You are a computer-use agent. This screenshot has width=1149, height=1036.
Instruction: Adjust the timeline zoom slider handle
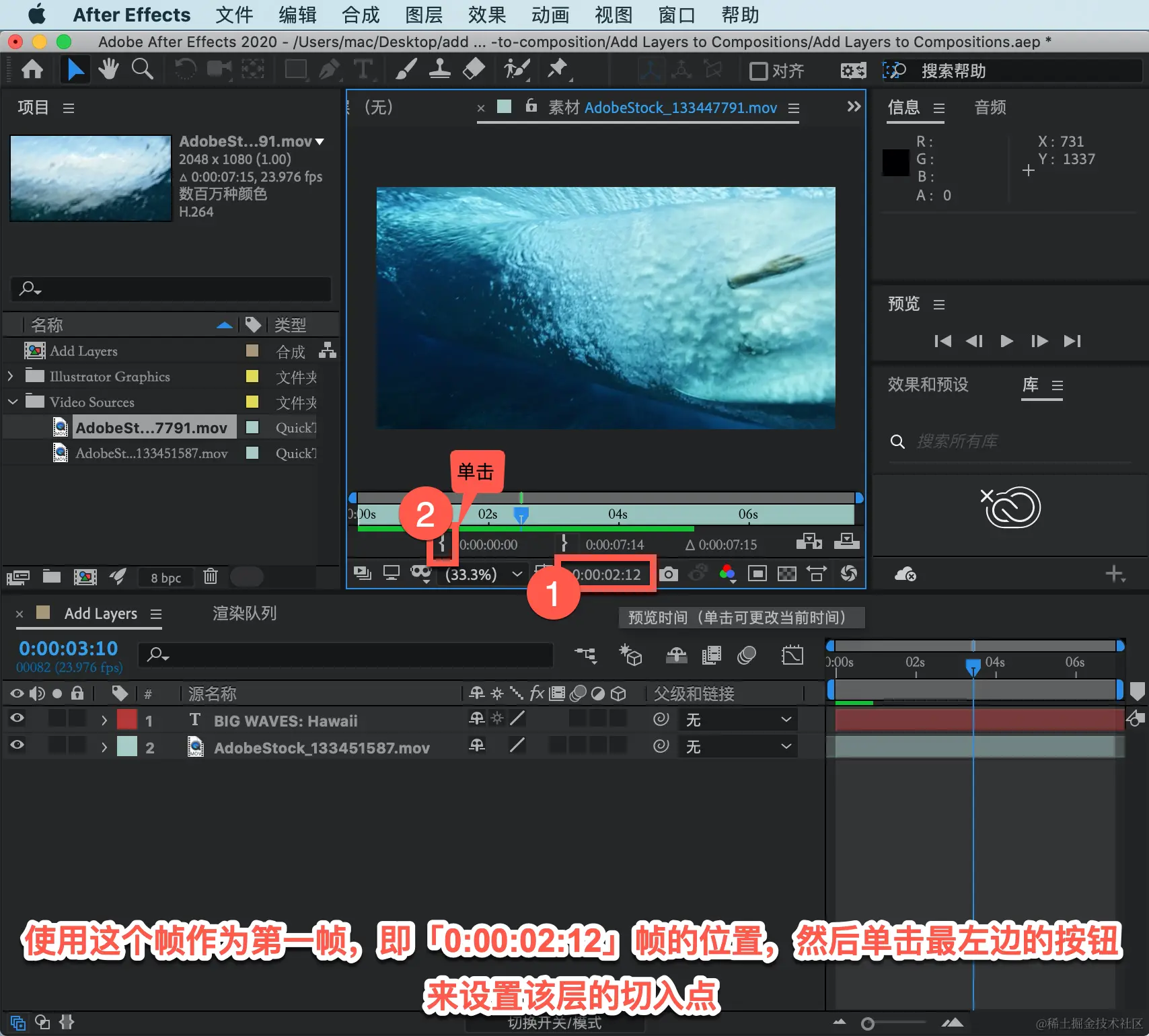(x=868, y=1023)
